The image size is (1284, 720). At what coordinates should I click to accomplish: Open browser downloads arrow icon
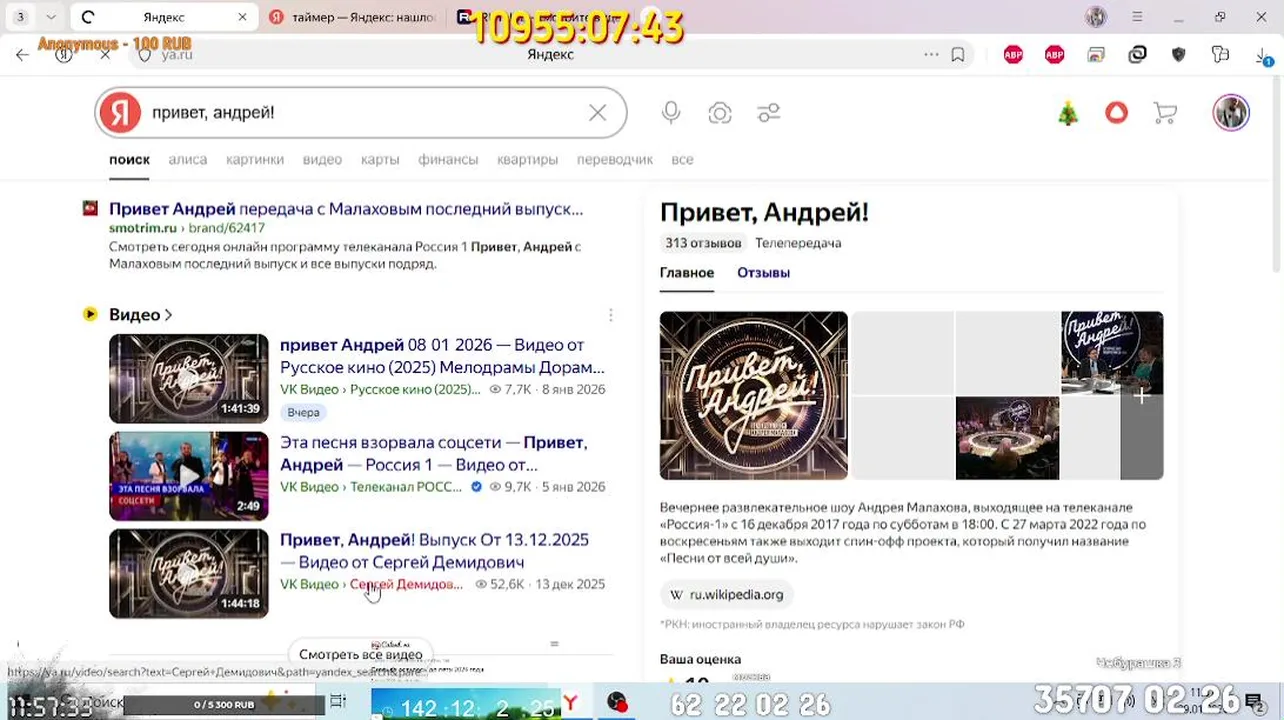1263,57
